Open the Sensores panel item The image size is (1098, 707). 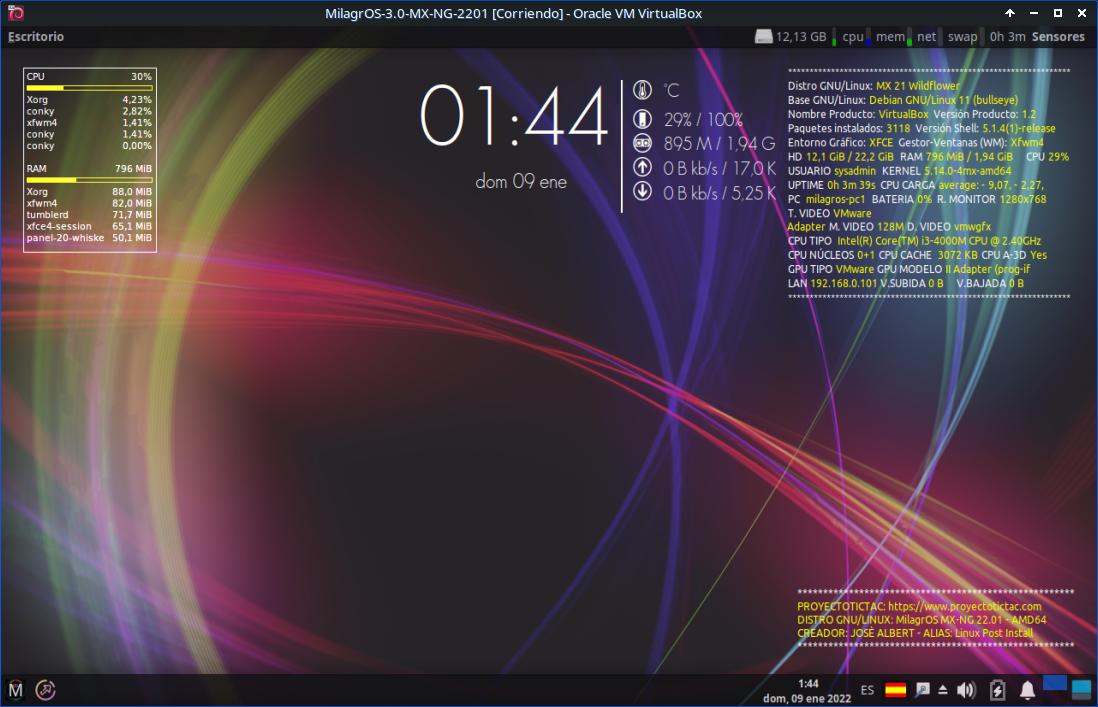tap(1058, 37)
